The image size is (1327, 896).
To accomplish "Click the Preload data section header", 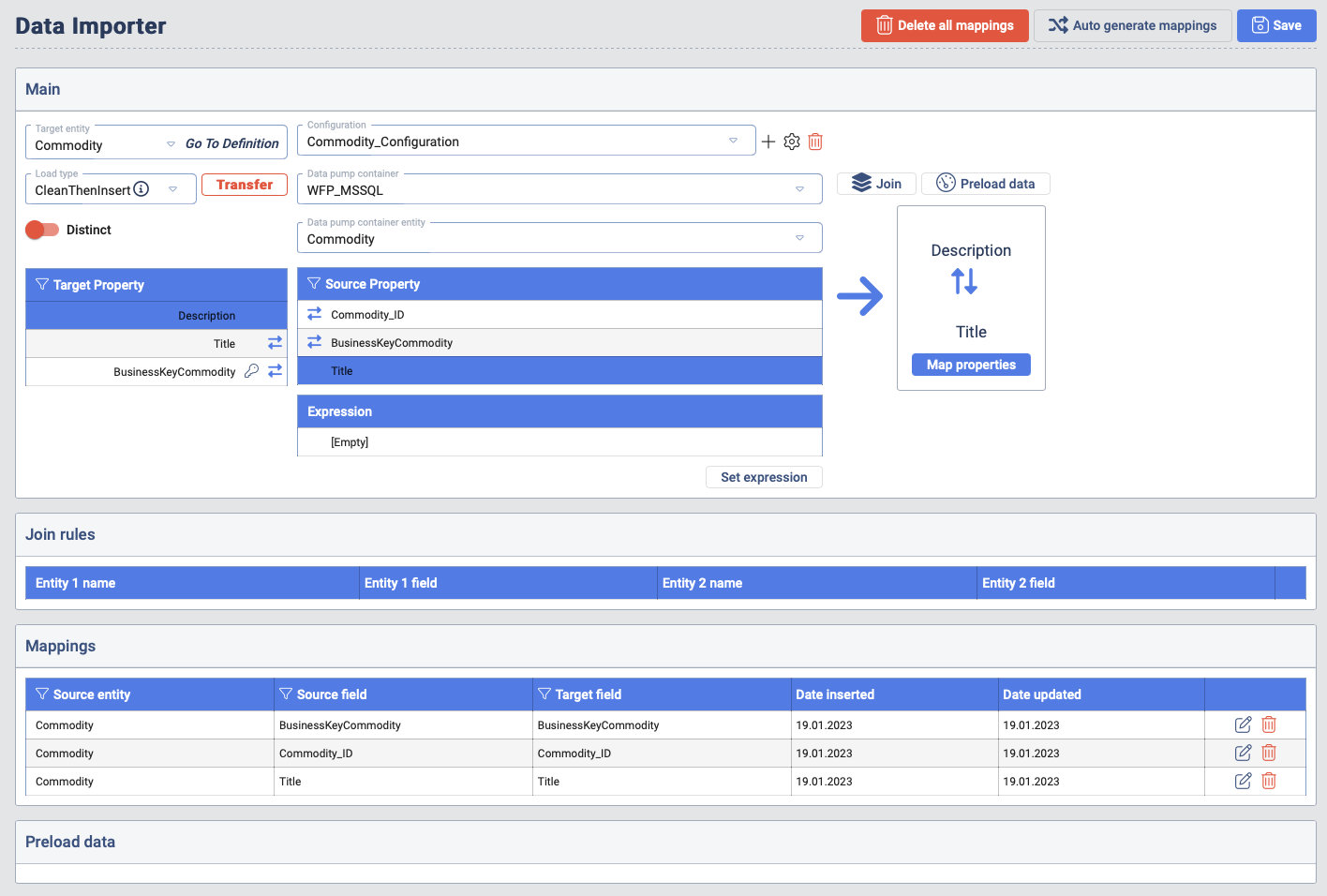I will 665,842.
